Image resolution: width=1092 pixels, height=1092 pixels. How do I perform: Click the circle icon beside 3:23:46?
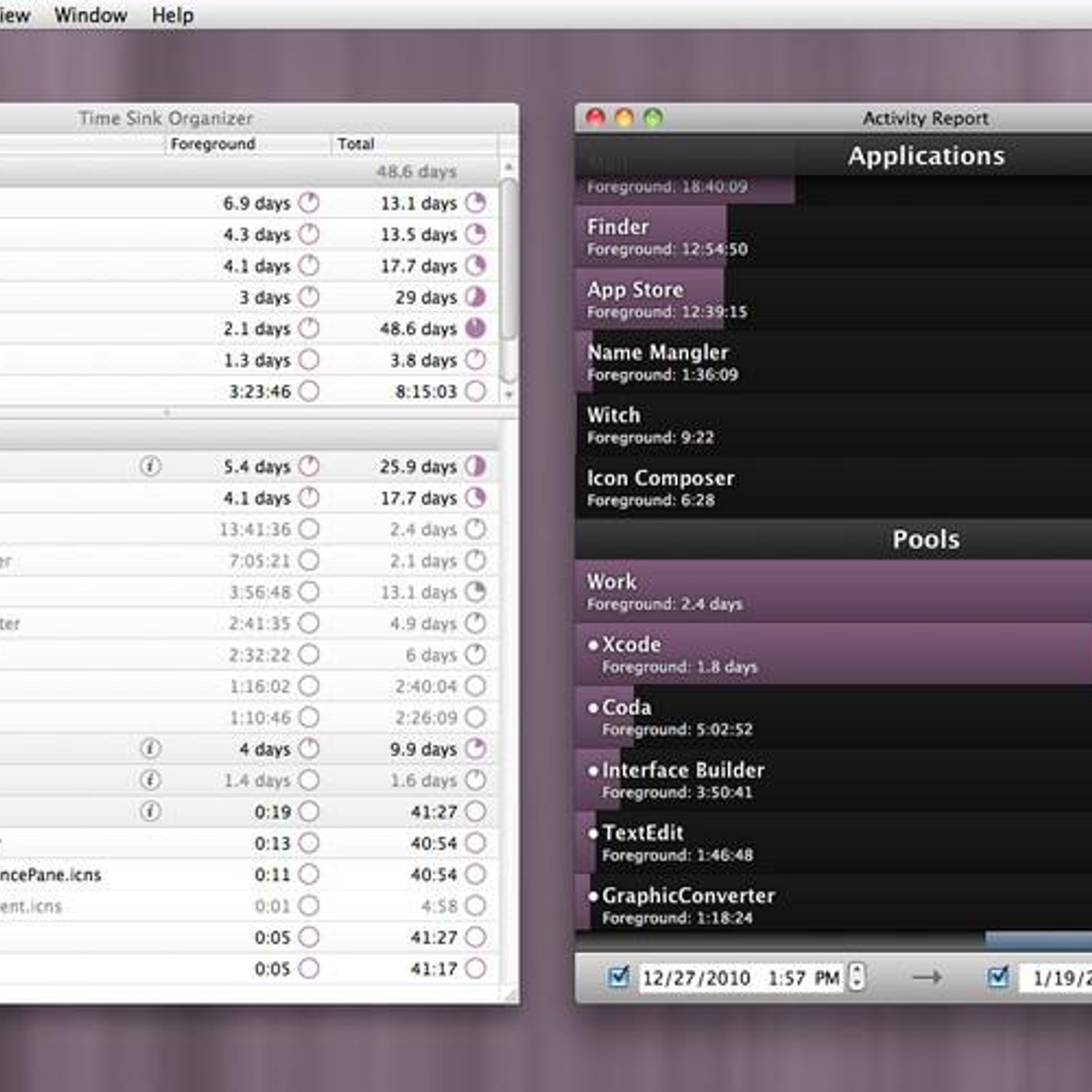point(309,391)
